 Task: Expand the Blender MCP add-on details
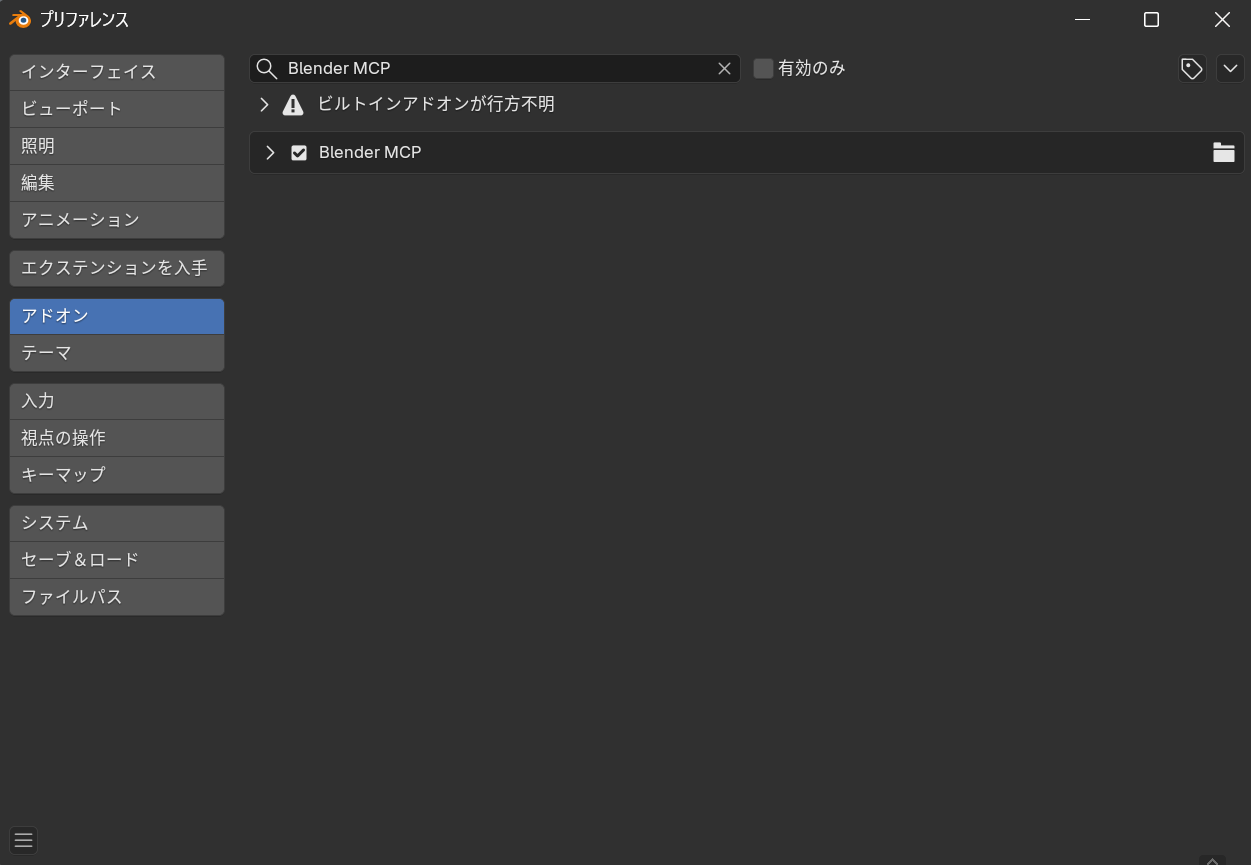tap(268, 152)
